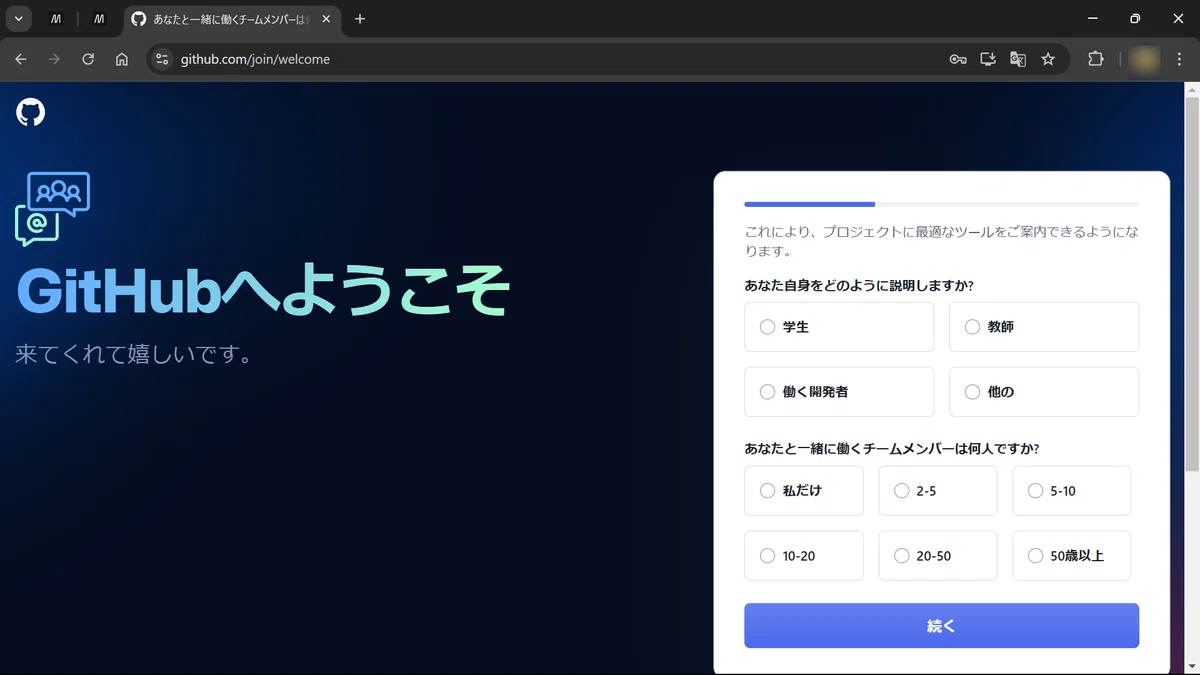
Task: Select the 他の radio option
Action: tap(1044, 392)
